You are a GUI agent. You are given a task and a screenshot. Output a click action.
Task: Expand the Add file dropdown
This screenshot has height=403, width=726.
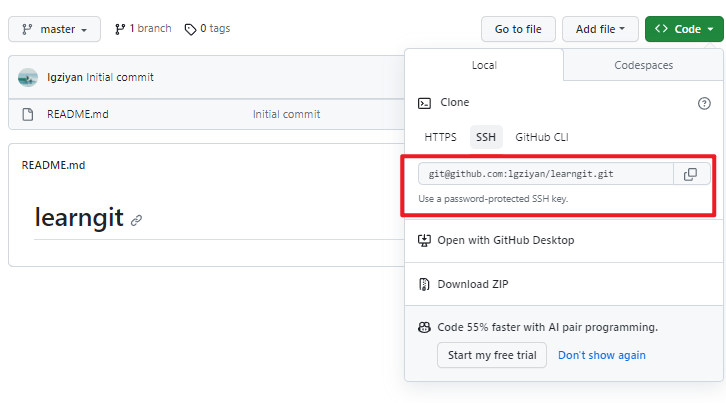pyautogui.click(x=600, y=29)
